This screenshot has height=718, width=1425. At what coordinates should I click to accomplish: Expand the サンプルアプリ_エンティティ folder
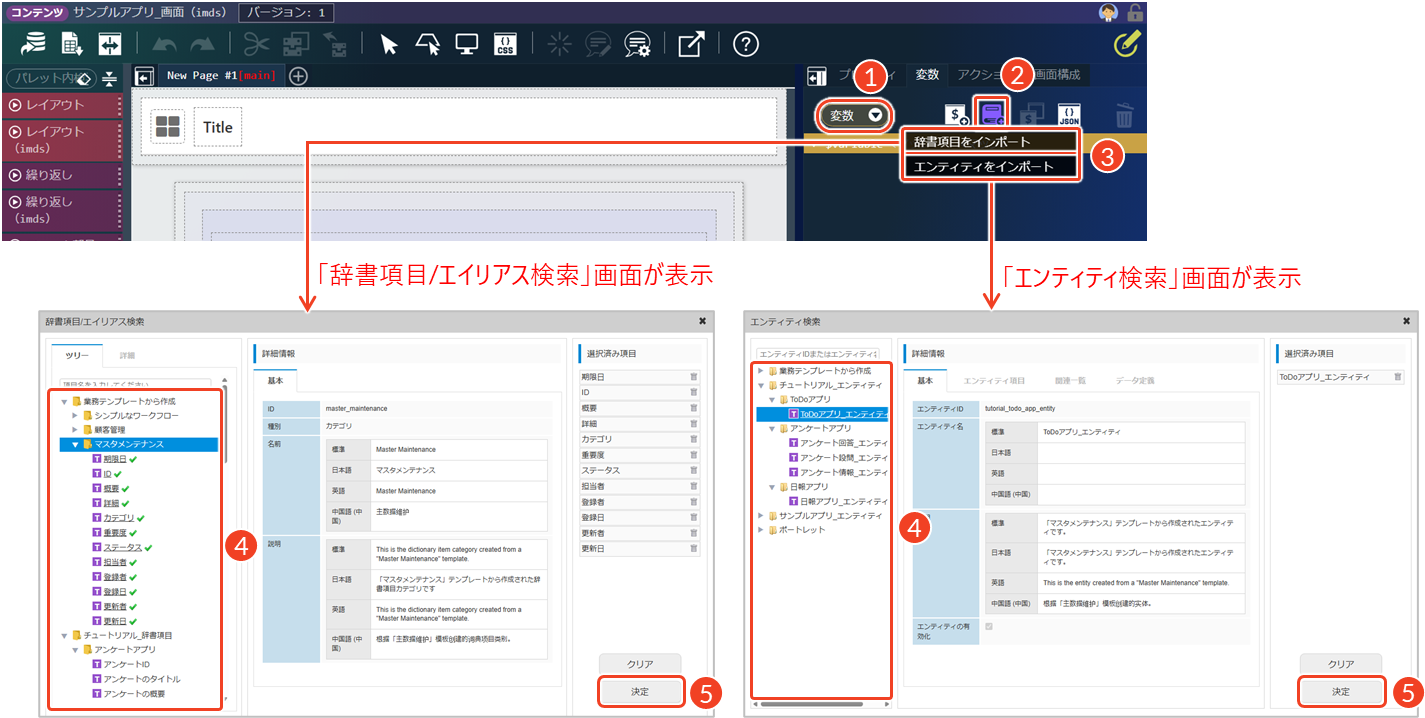click(x=761, y=515)
